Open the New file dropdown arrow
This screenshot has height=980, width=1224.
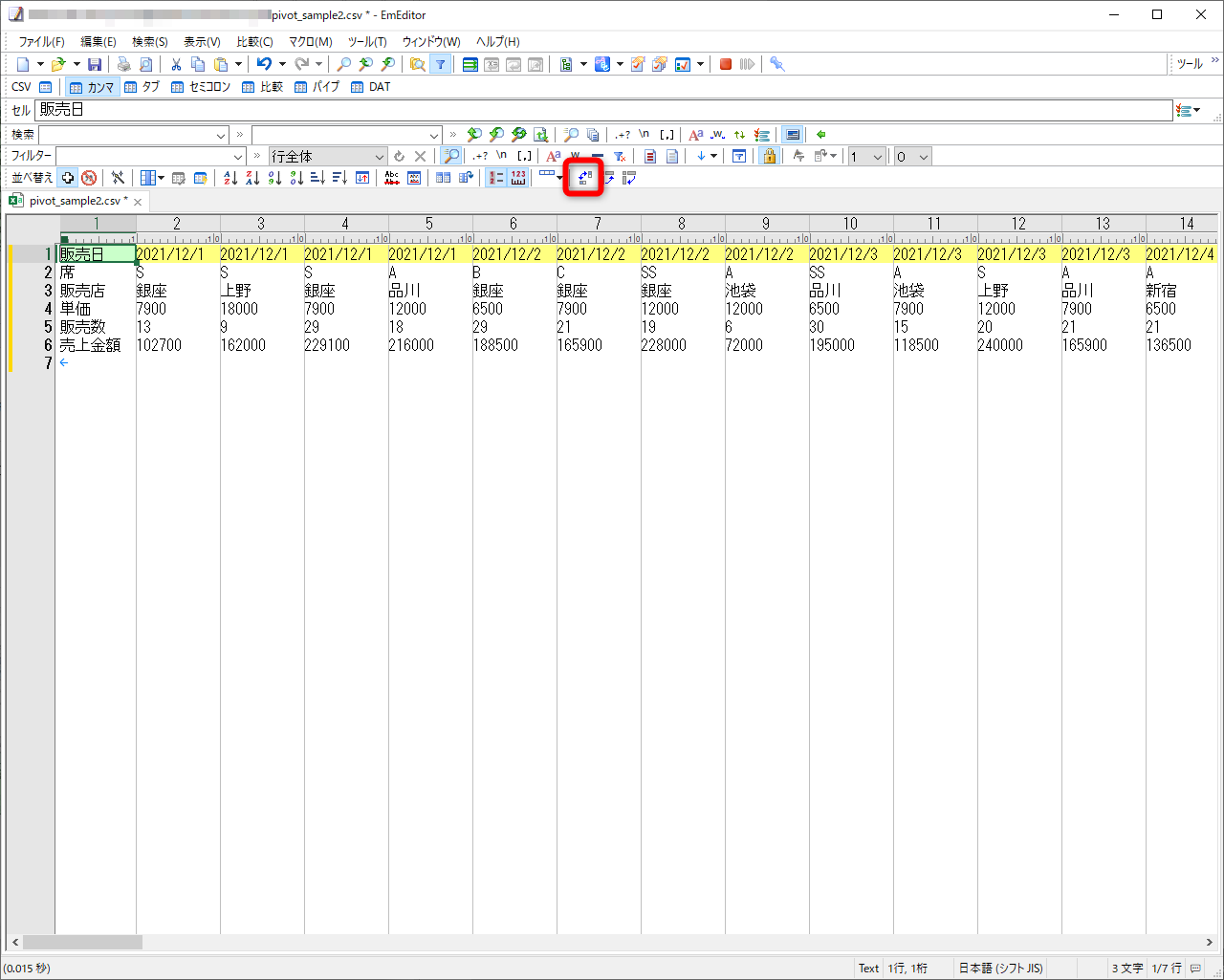click(40, 64)
